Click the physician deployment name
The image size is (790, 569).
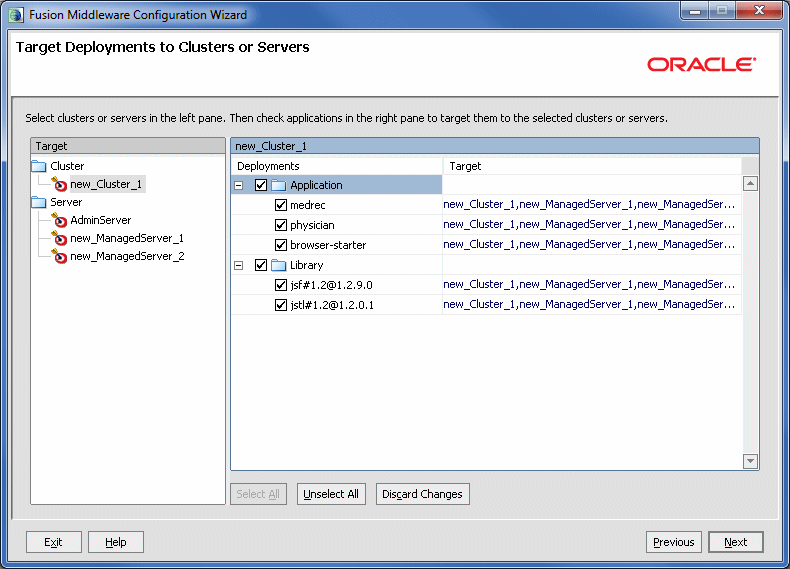point(312,225)
